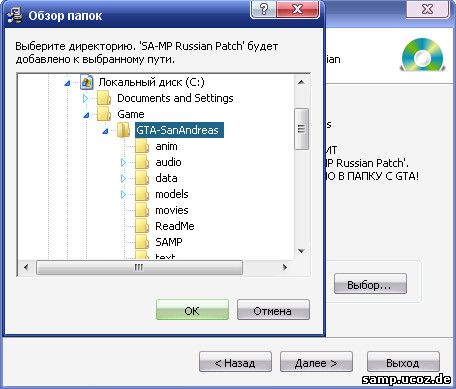Click the vertical scrollbar up arrow

[x=301, y=82]
